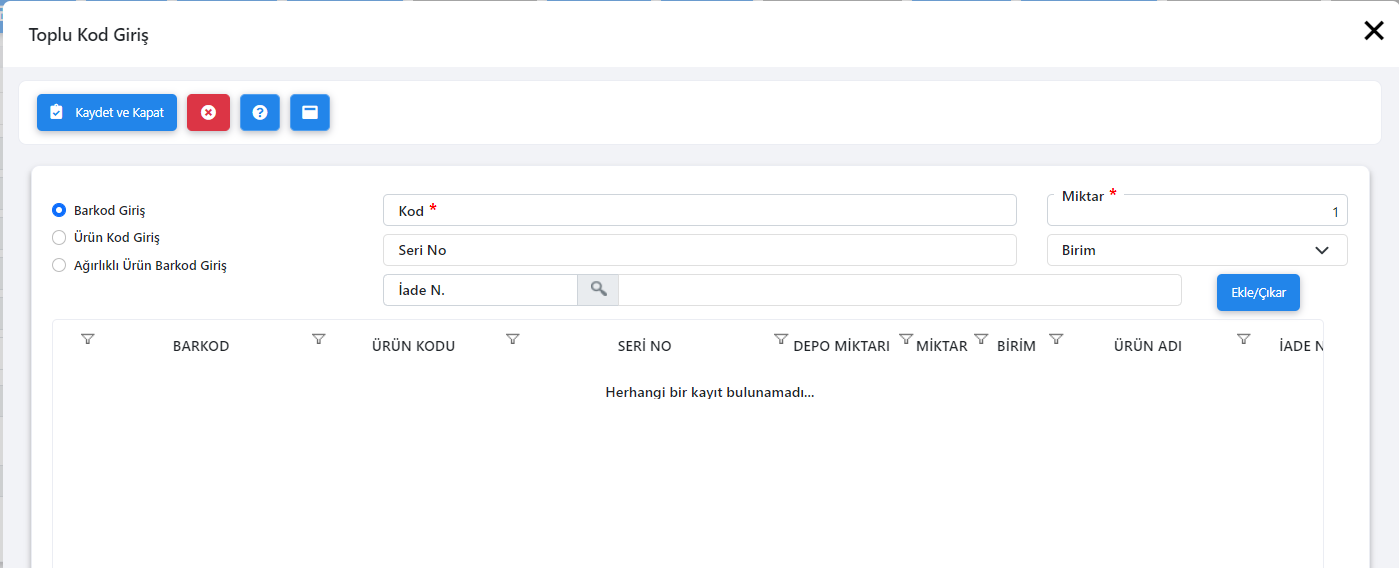Open filter icon left of İADE N column
This screenshot has width=1399, height=568.
coord(1244,339)
